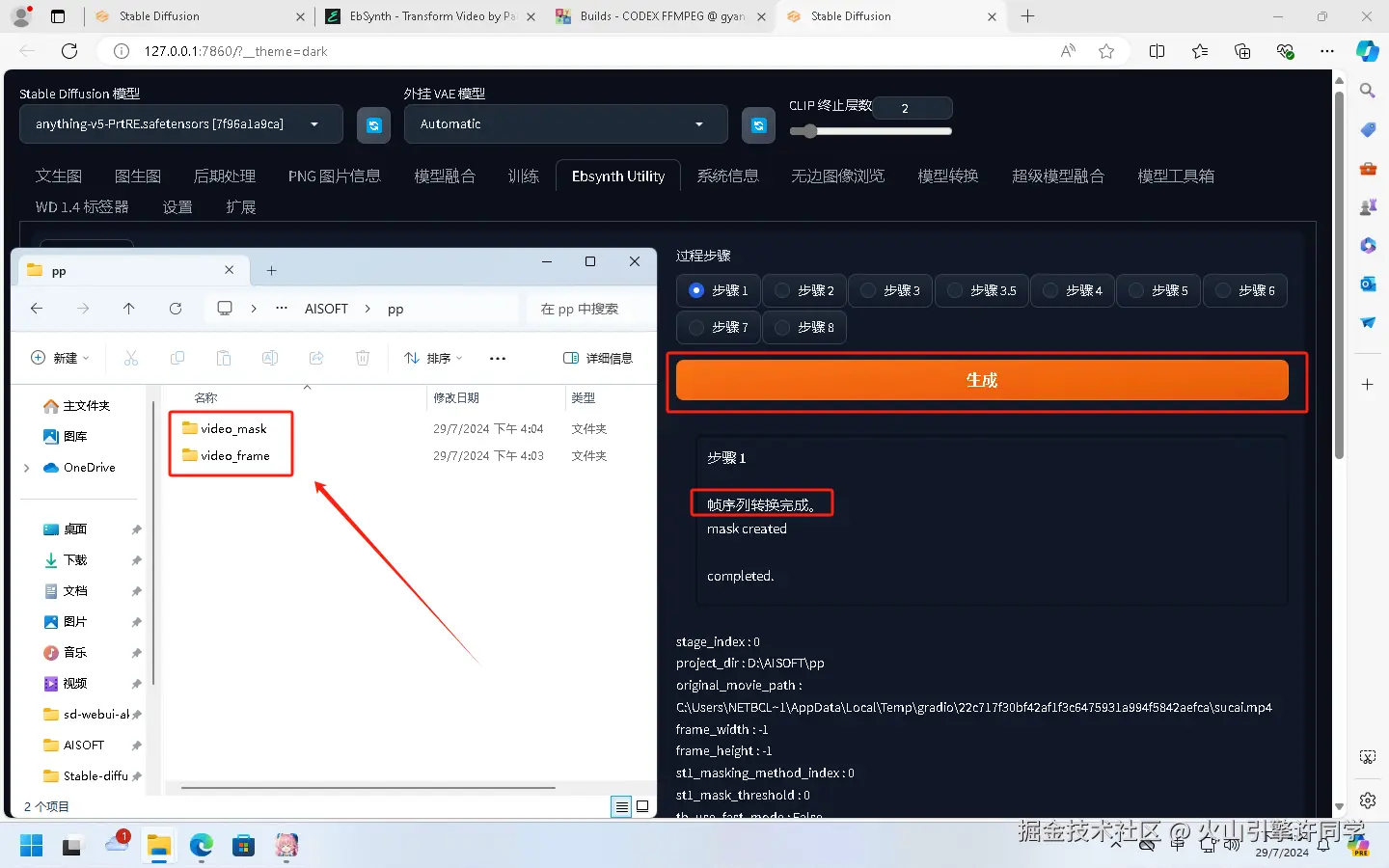
Task: Open Copilot in the Edge sidebar
Action: (x=1368, y=51)
